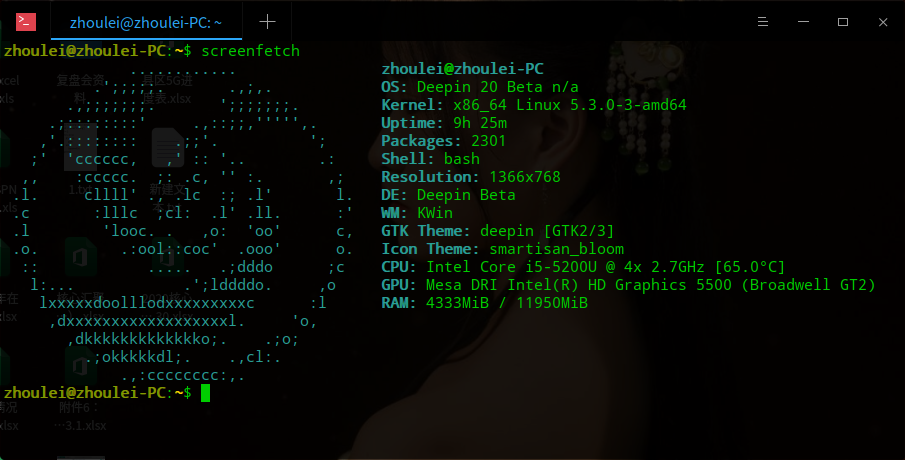Click the red terminal app icon
This screenshot has height=460, width=905.
(x=25, y=22)
